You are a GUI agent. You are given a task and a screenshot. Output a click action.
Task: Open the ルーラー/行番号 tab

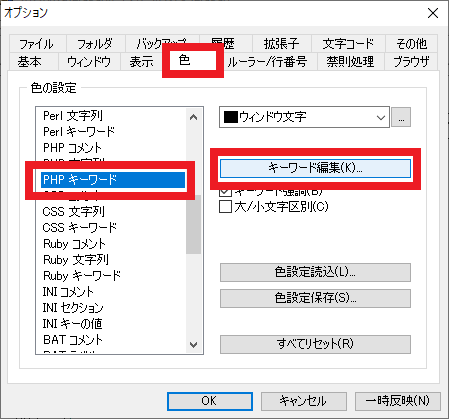click(x=267, y=61)
